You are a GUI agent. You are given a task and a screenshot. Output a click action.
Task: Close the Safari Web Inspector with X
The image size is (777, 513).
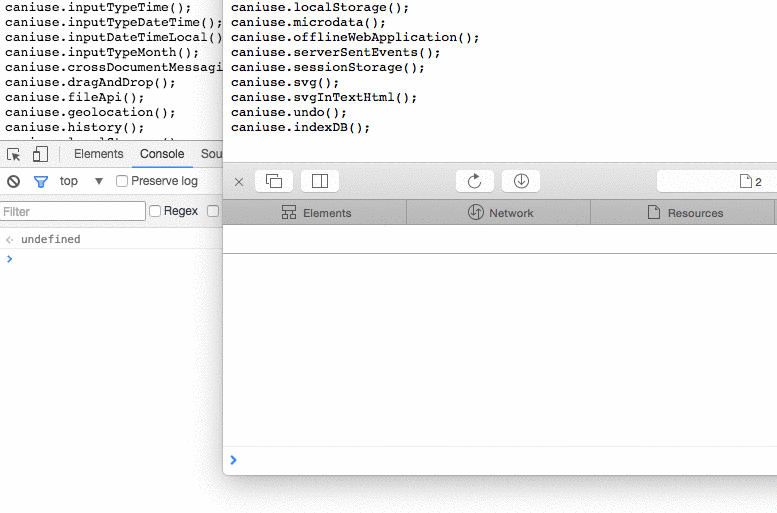239,182
